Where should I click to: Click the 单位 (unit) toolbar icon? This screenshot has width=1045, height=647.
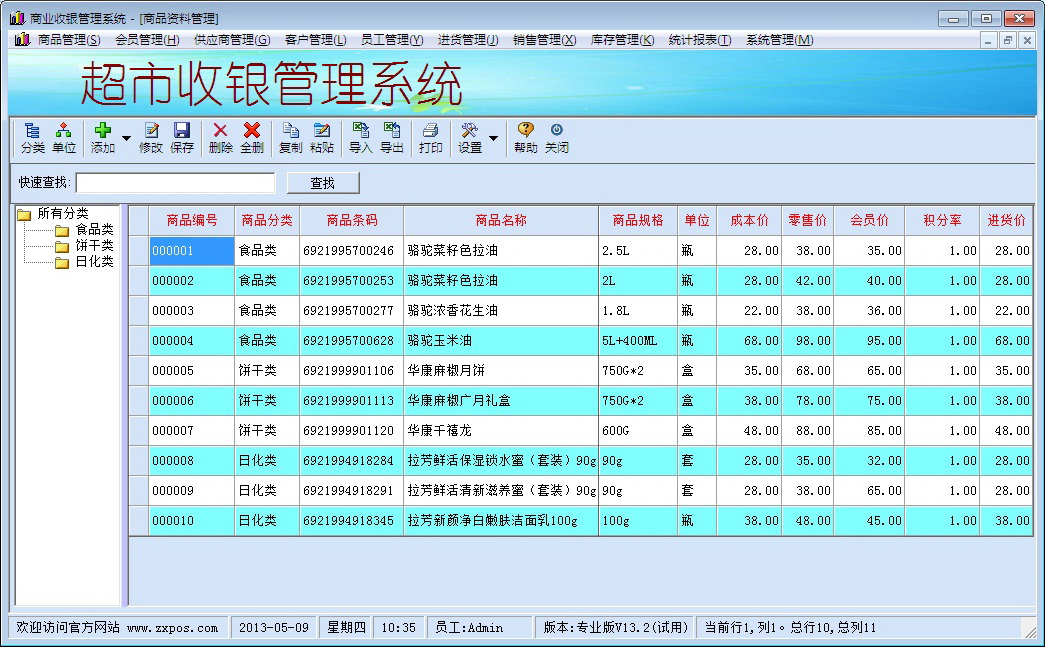(x=64, y=137)
